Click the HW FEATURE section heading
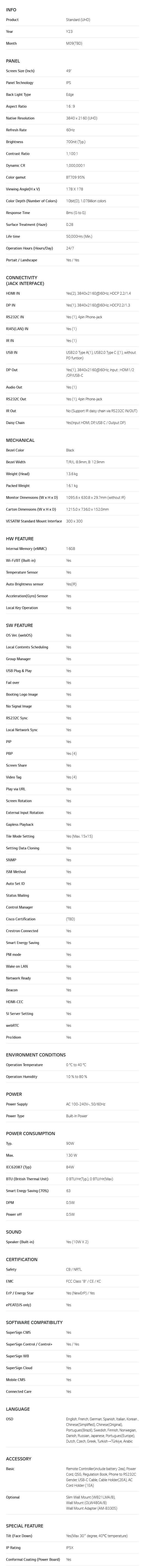The height and width of the screenshot is (1568, 145). pos(20,539)
